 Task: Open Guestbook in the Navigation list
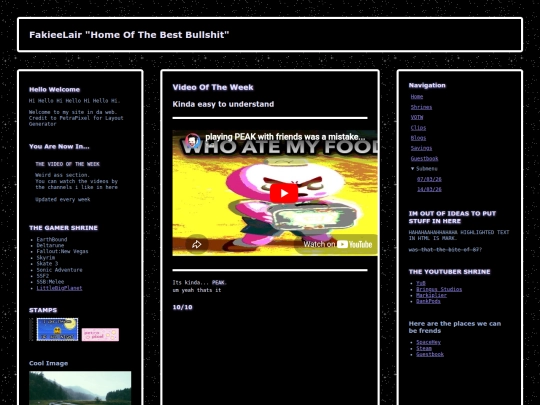click(x=424, y=158)
